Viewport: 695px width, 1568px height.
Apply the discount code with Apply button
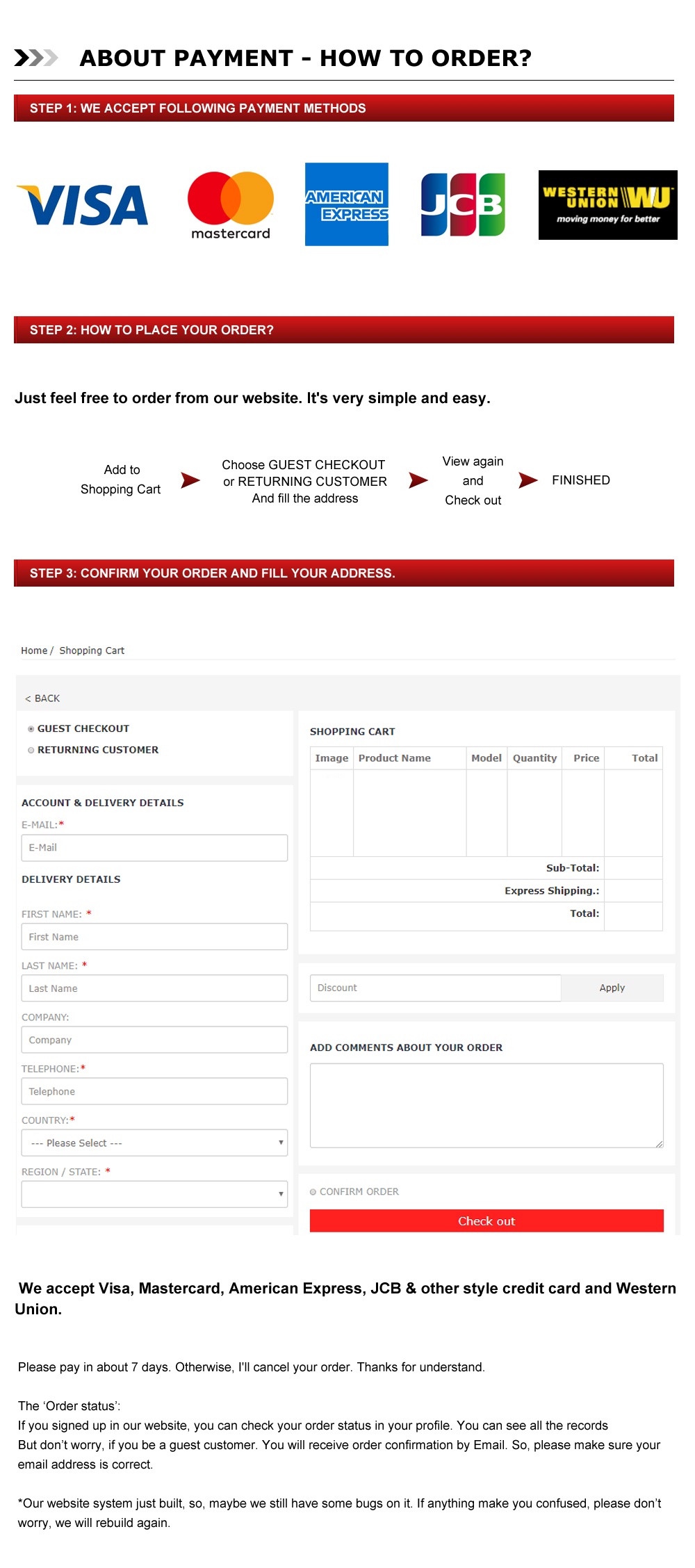point(612,988)
